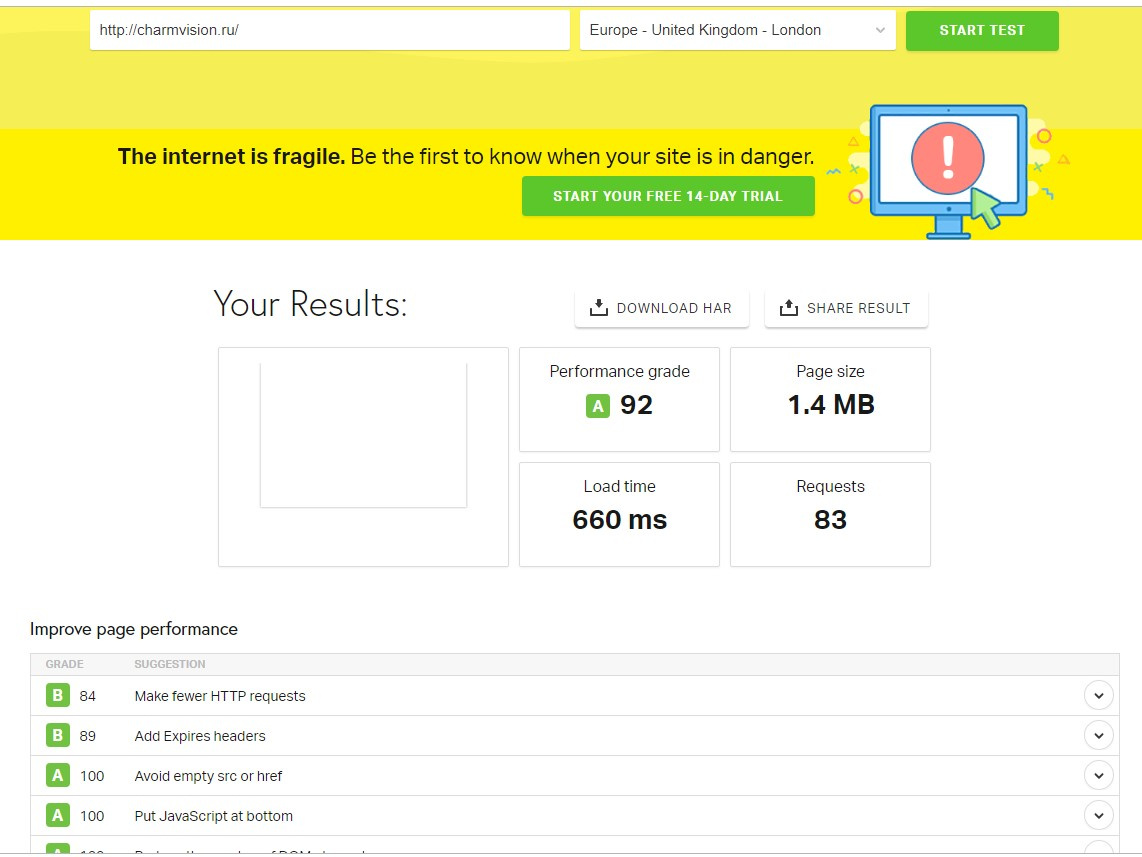Click the Put JavaScript at bottom text

(x=213, y=816)
